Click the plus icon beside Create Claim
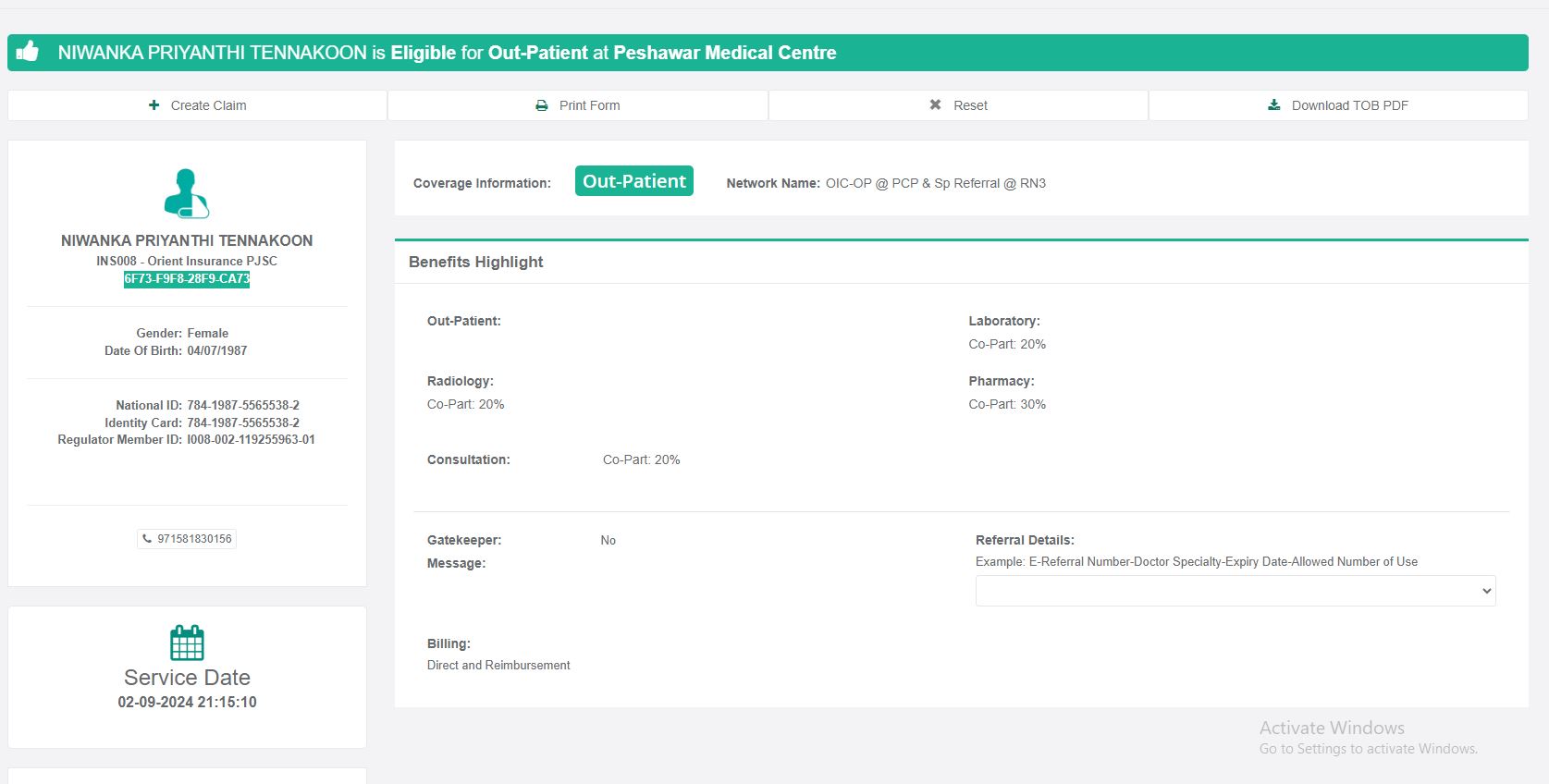 click(154, 105)
